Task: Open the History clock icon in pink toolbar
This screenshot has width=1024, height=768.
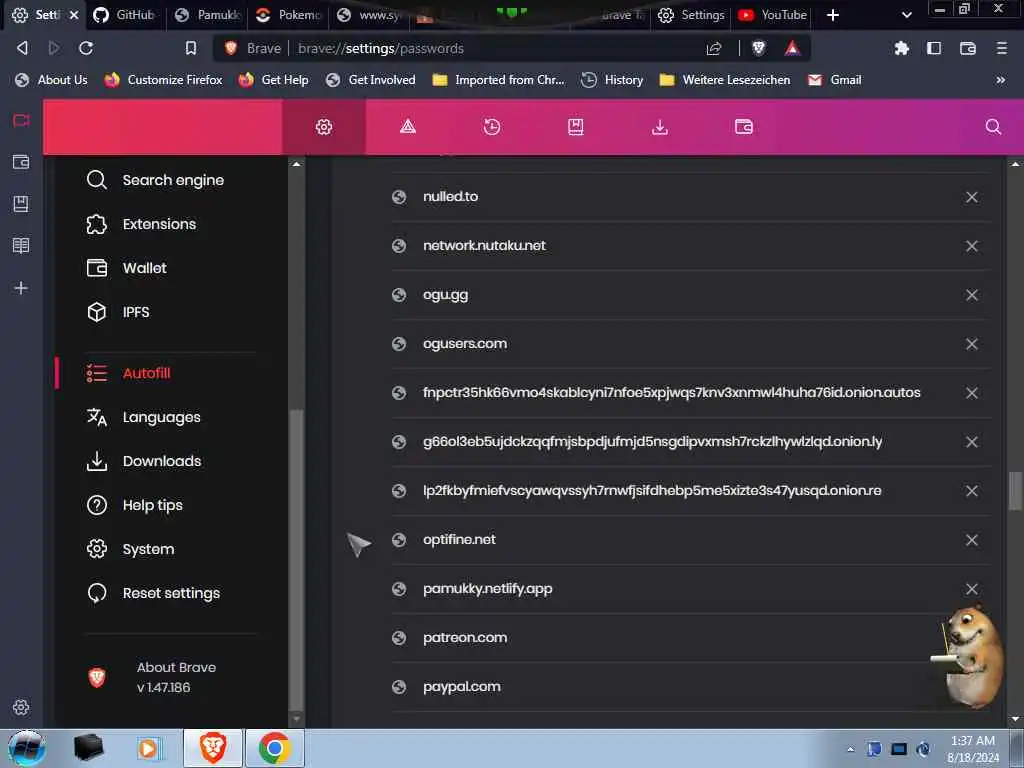Action: 492,127
